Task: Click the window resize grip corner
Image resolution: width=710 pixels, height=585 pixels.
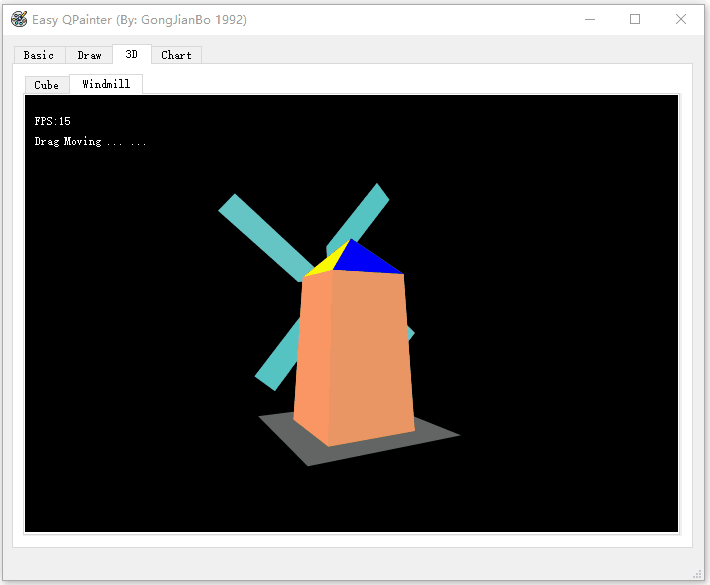Action: tap(697, 574)
